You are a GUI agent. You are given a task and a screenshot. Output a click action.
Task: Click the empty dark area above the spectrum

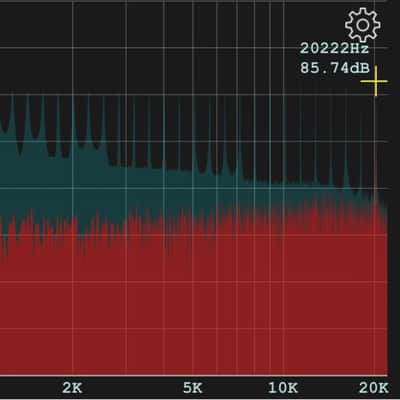167,47
